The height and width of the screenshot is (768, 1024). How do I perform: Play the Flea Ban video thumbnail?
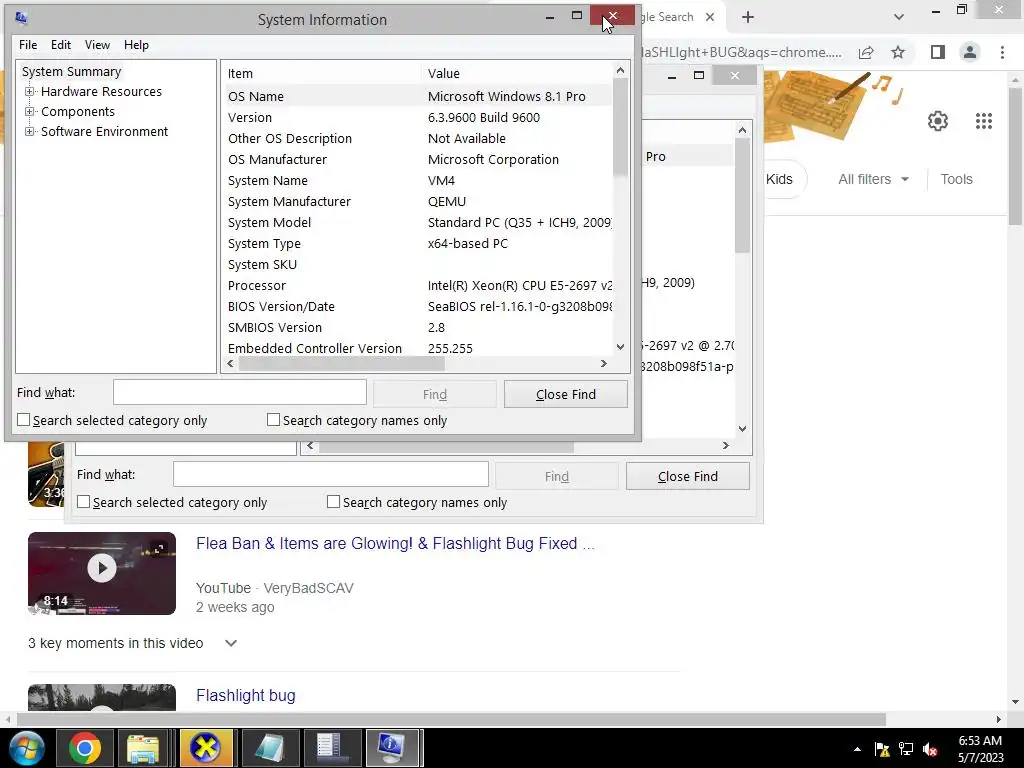click(x=102, y=573)
